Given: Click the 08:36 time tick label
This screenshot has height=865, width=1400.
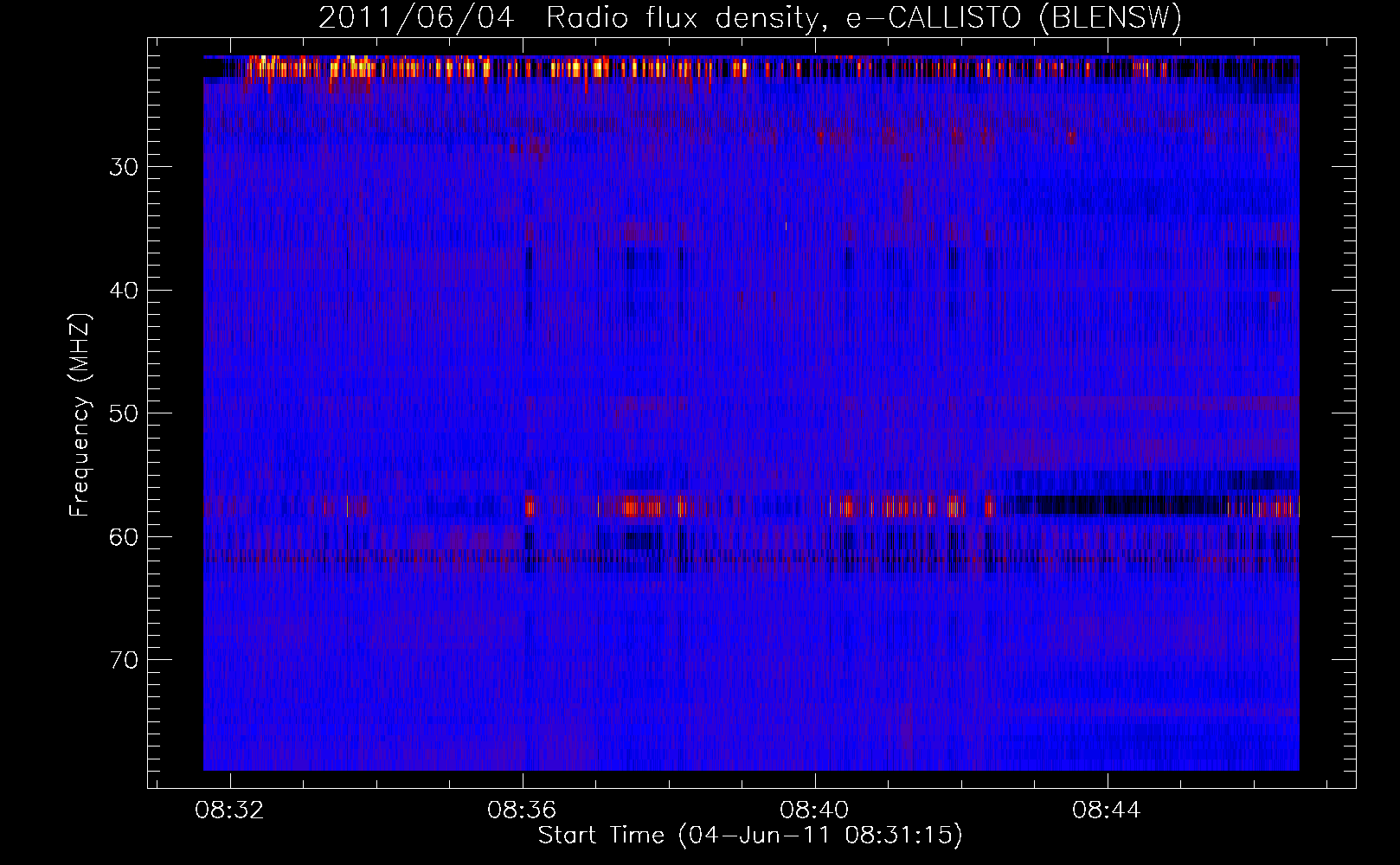Looking at the screenshot, I should click(522, 811).
